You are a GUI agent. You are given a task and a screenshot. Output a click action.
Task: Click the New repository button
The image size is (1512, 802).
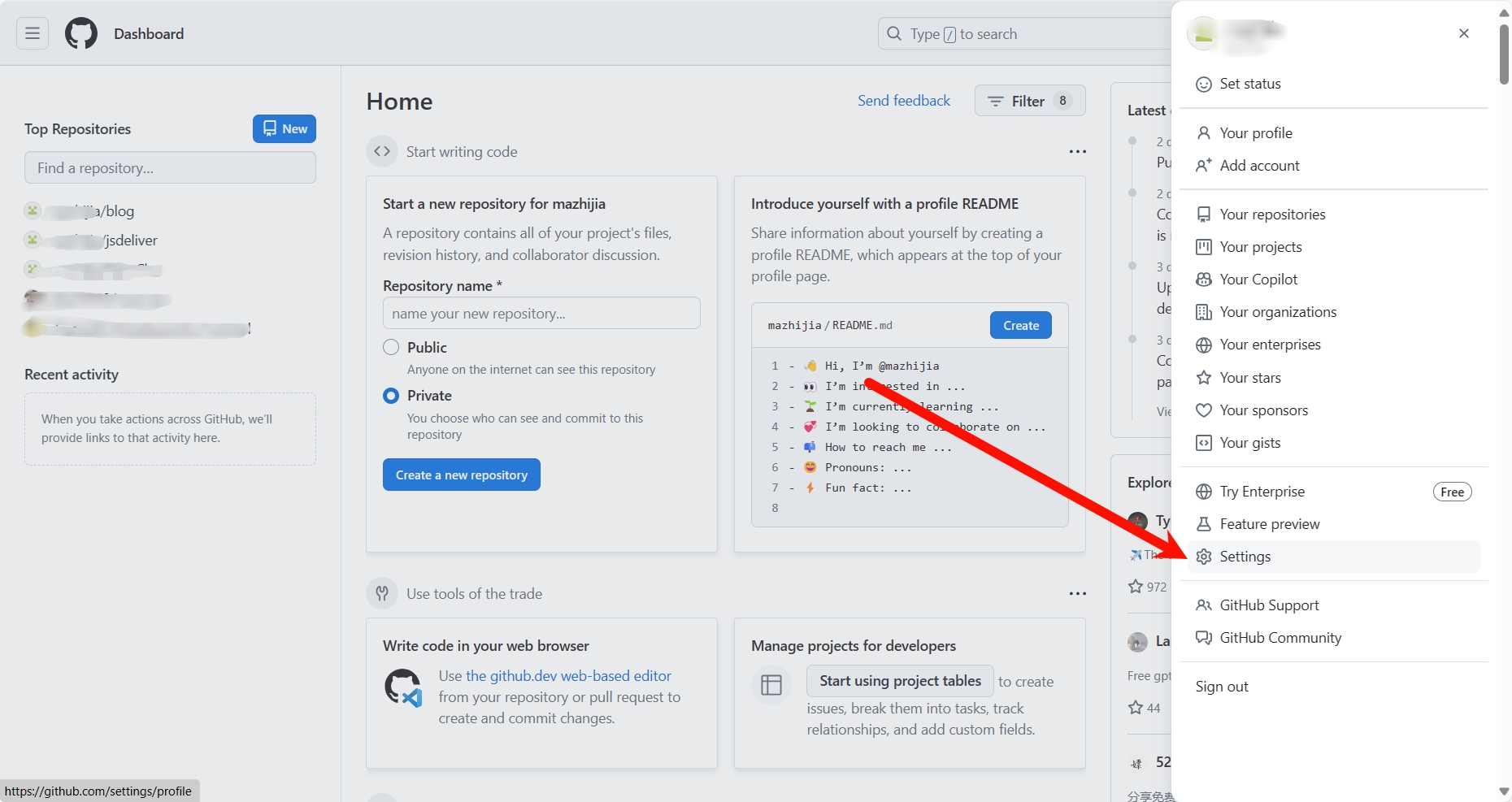pyautogui.click(x=285, y=128)
